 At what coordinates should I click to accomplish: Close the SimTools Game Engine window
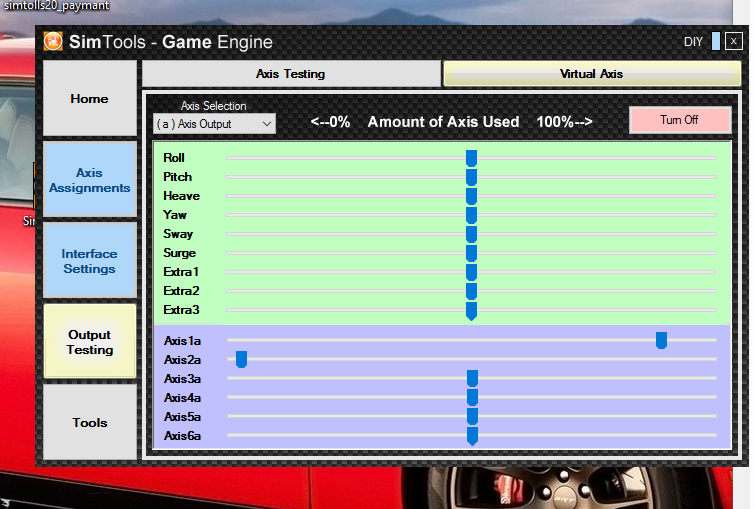[x=733, y=41]
